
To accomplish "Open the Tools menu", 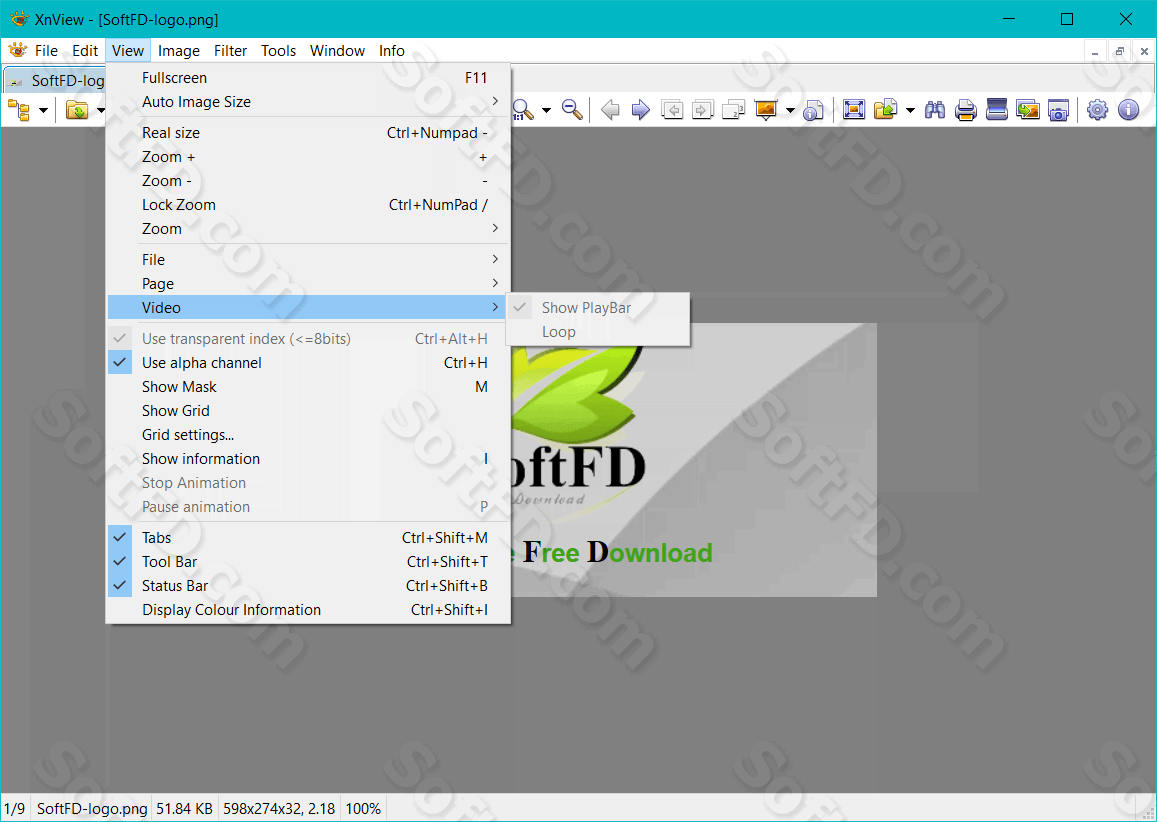I will (x=278, y=51).
